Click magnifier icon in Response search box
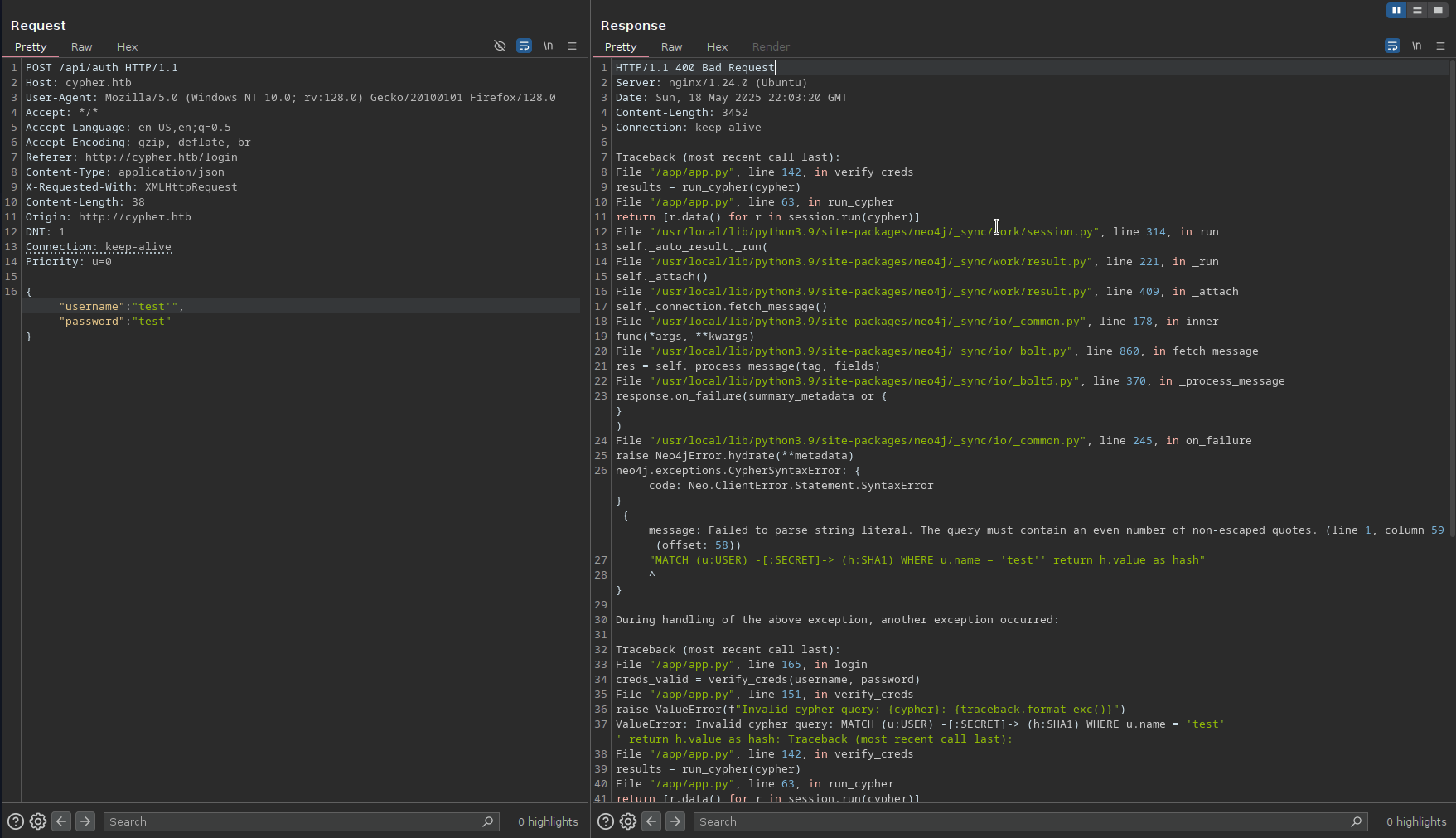 pos(1356,821)
